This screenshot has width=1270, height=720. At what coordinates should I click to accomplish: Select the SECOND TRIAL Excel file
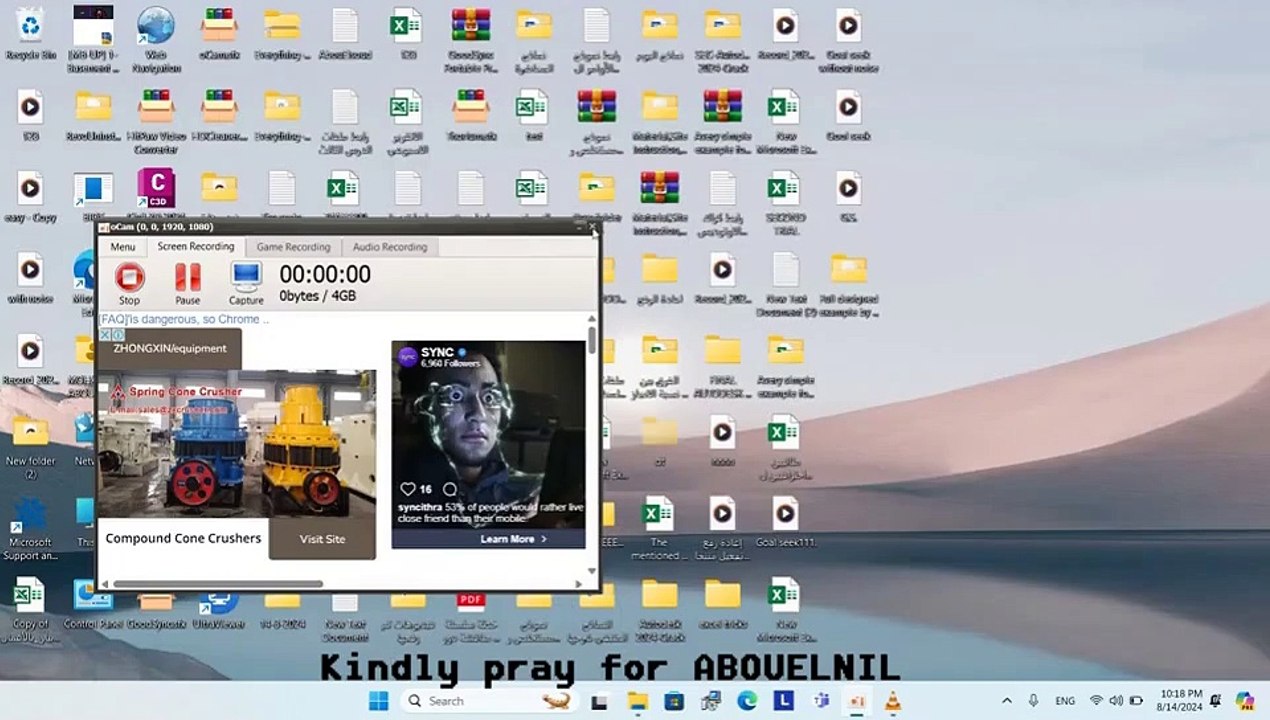784,202
